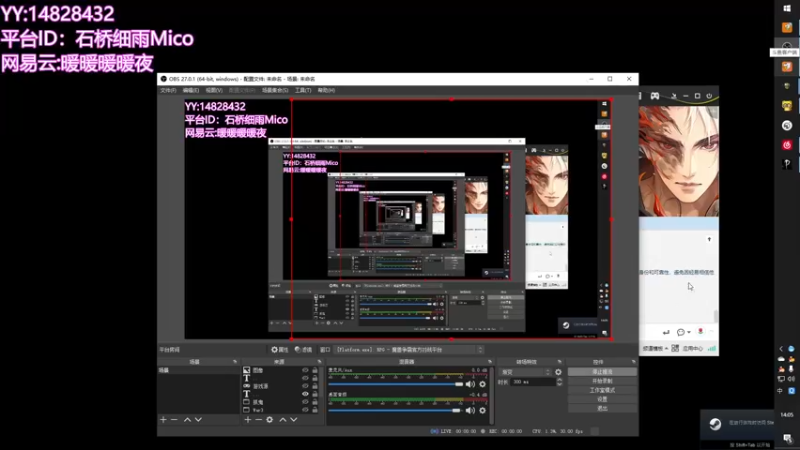Viewport: 800px width, 450px height.
Task: Open notification center icon at taskbar bottom
Action: click(788, 438)
